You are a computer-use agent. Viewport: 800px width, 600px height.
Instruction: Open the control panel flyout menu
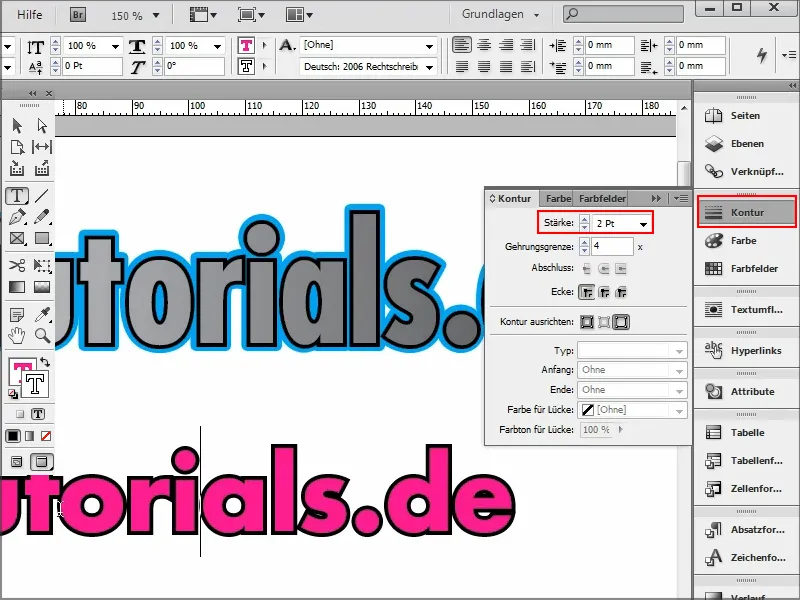(x=789, y=55)
